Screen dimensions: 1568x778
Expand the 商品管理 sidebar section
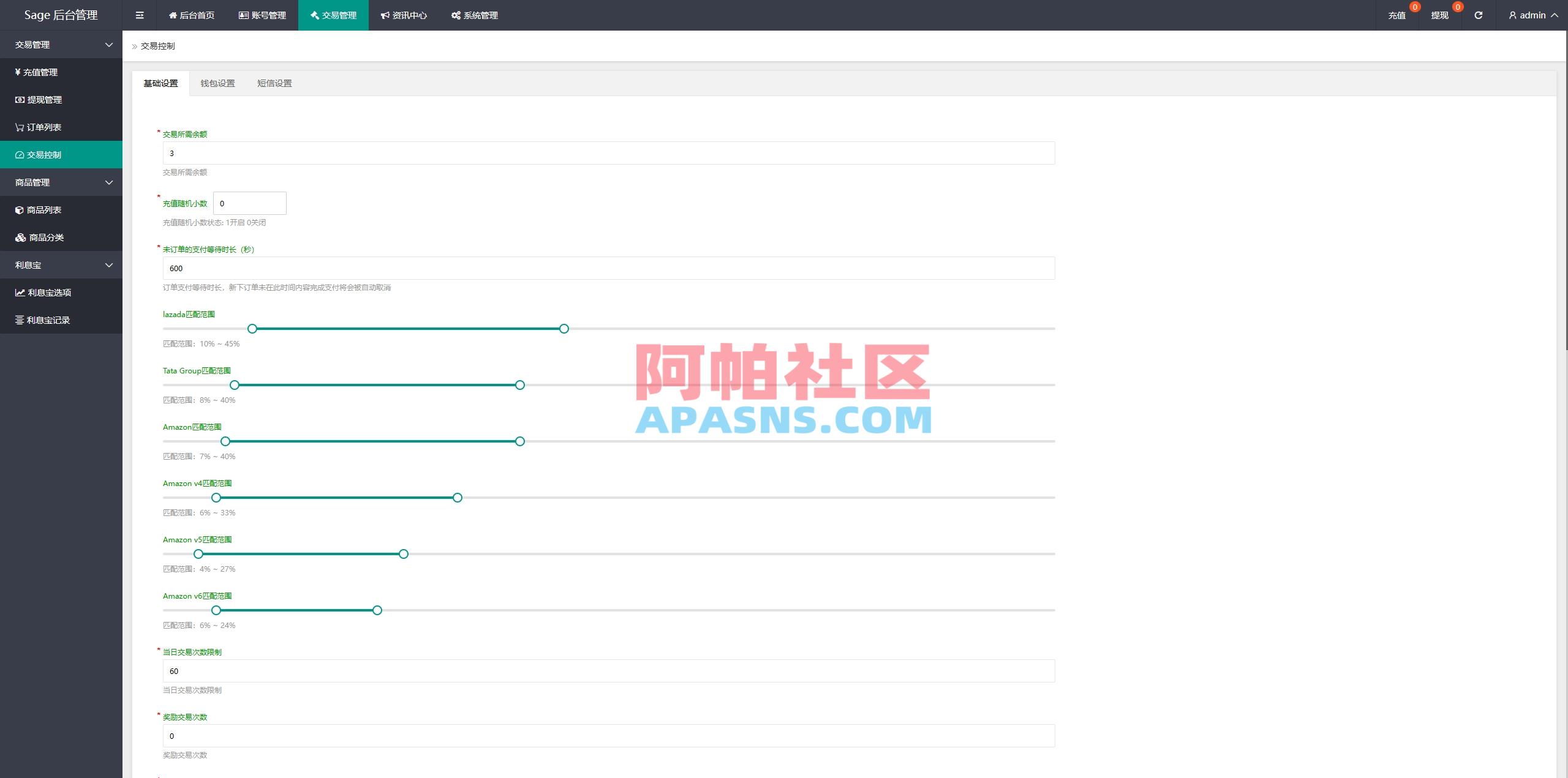pos(61,182)
